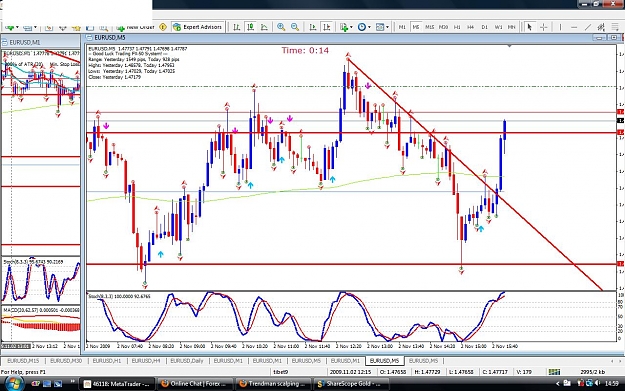Screen dimensions: 625x391
Task: Open the EURUSD,M30 chart tab
Action: click(x=66, y=361)
